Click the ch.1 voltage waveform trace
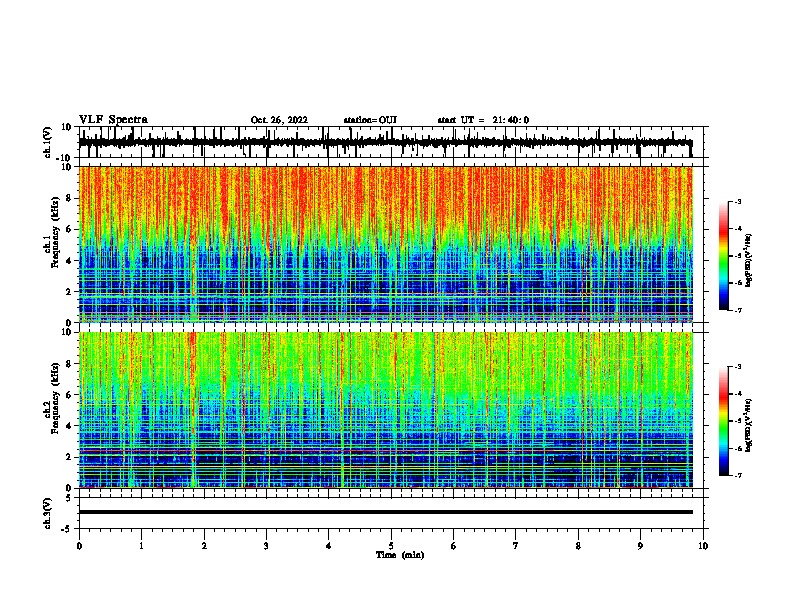792x612 pixels. click(x=385, y=143)
